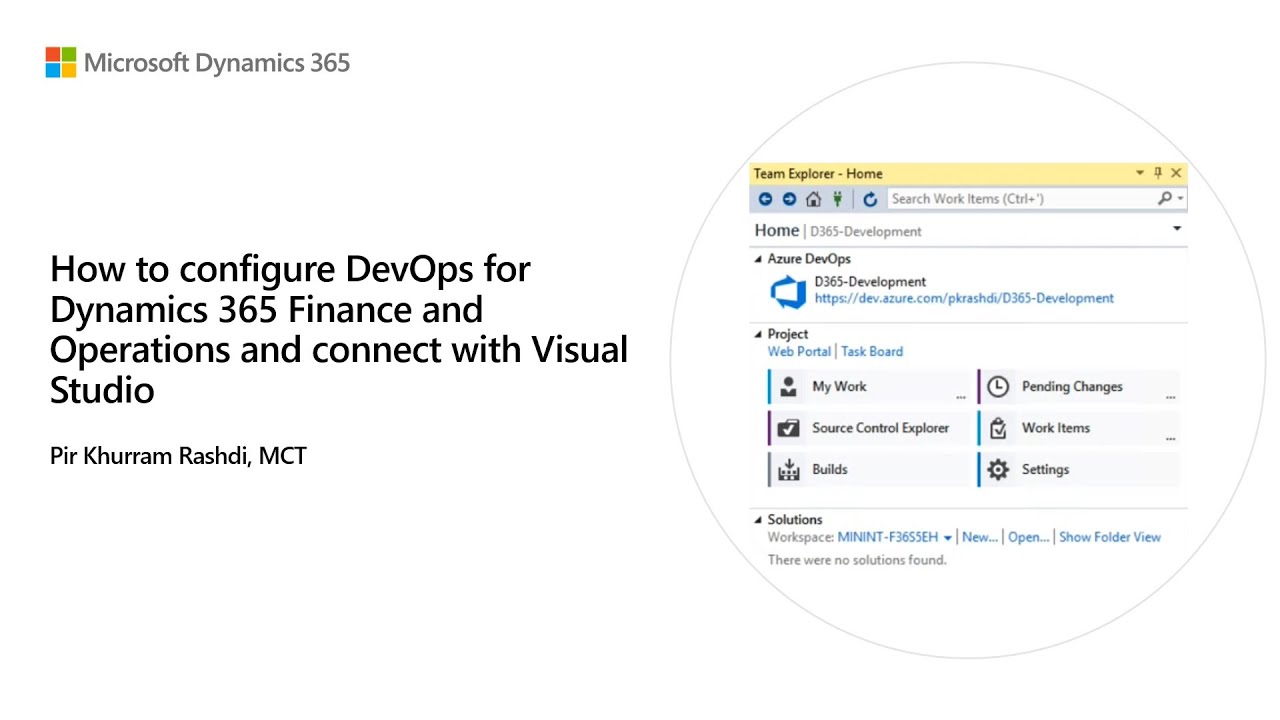1280x720 pixels.
Task: Click the New... solution link
Action: [x=980, y=537]
